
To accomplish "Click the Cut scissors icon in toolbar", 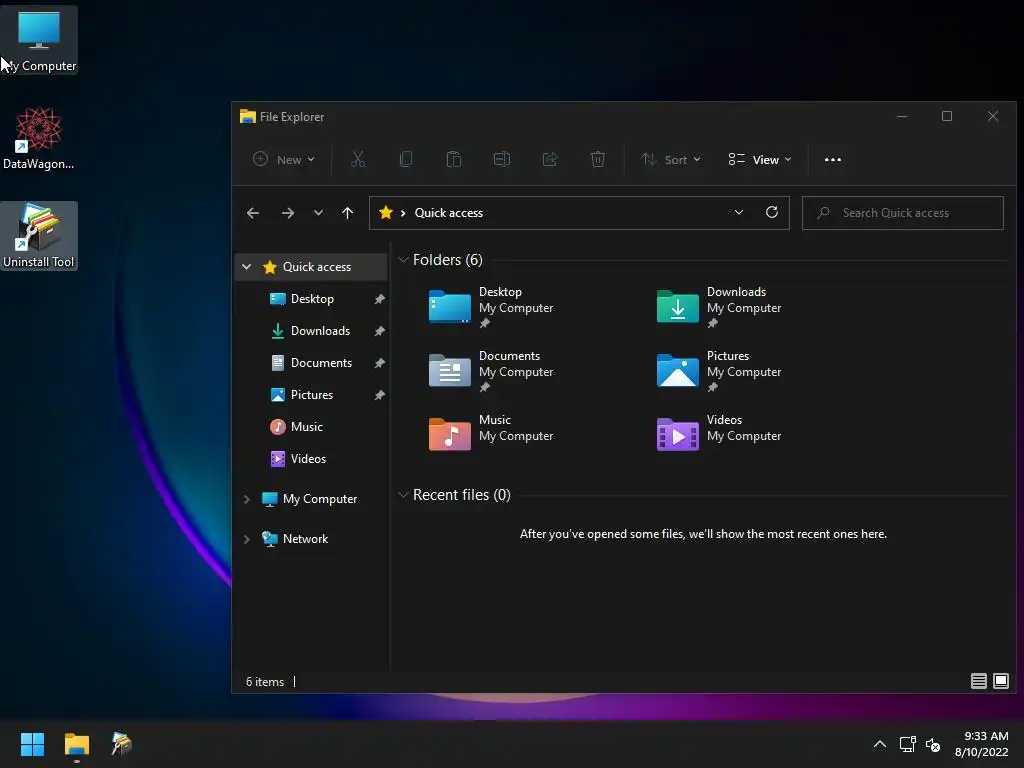I will (x=358, y=159).
